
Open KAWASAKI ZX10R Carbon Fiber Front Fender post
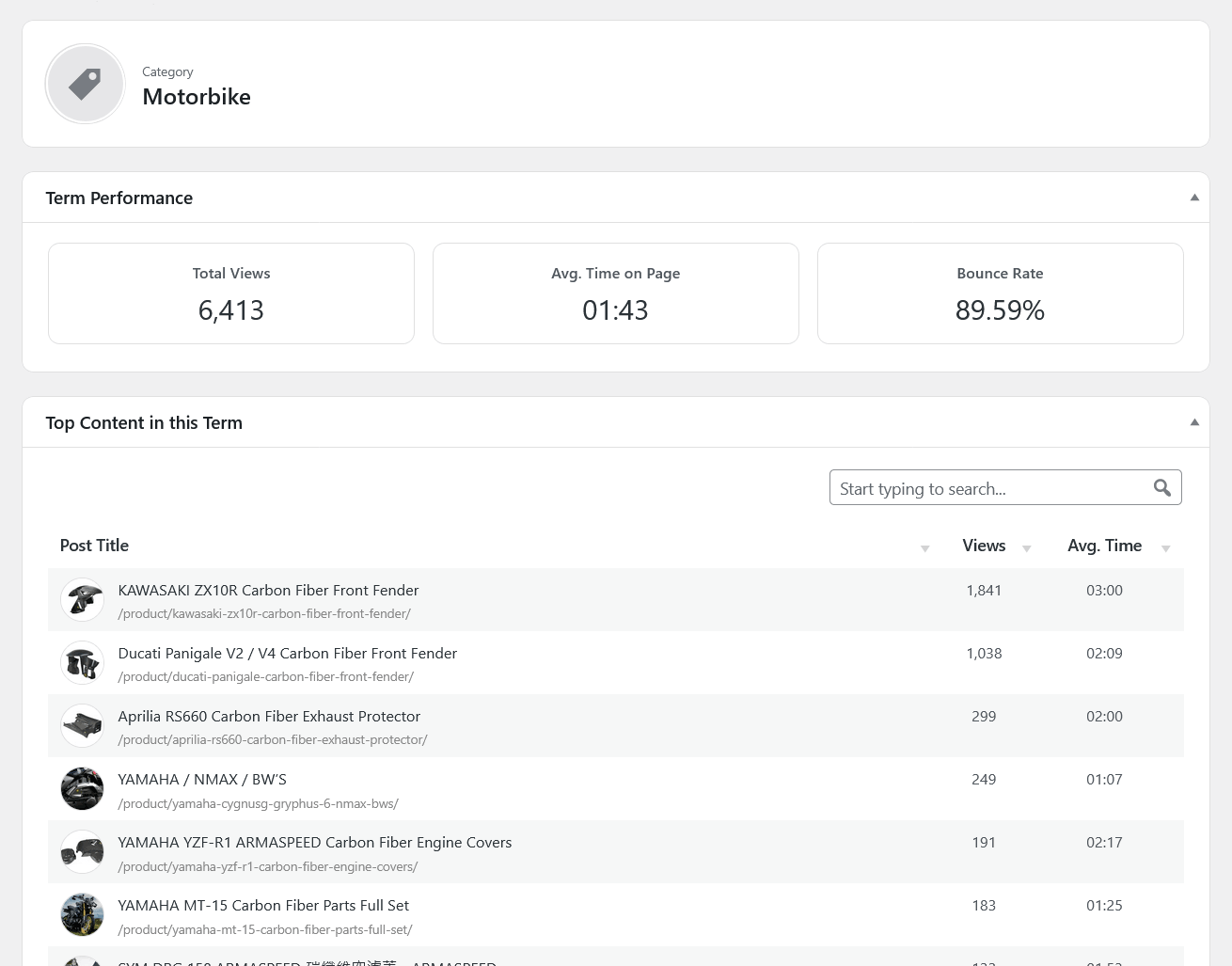click(x=268, y=590)
